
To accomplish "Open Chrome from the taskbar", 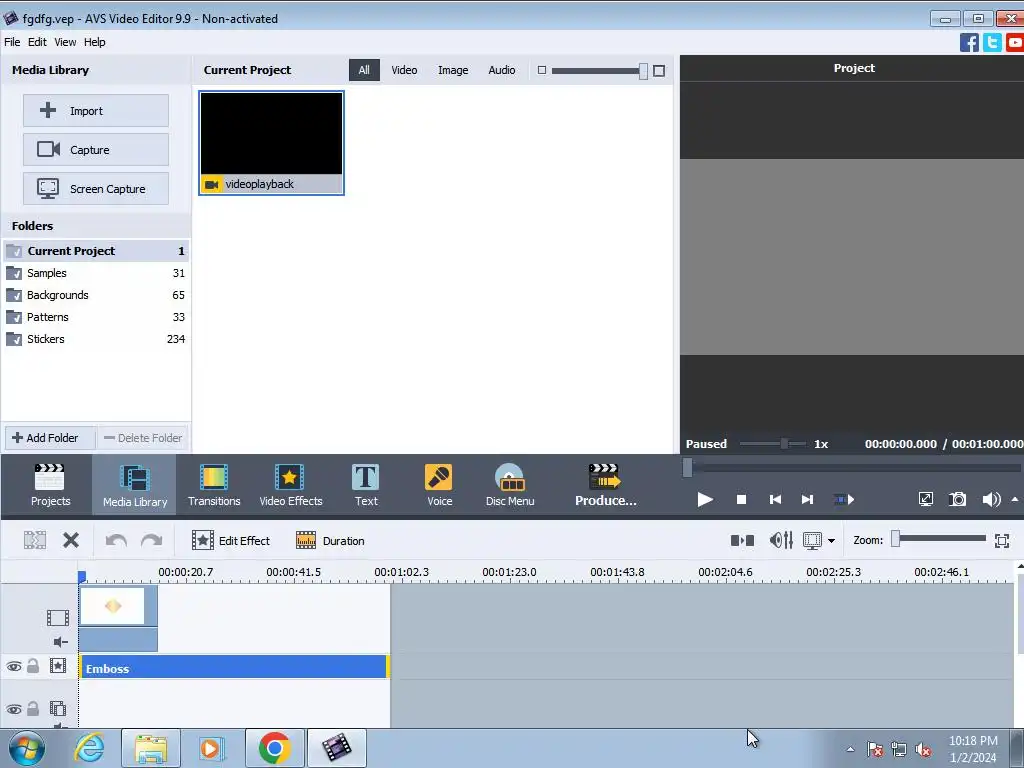I will [274, 748].
